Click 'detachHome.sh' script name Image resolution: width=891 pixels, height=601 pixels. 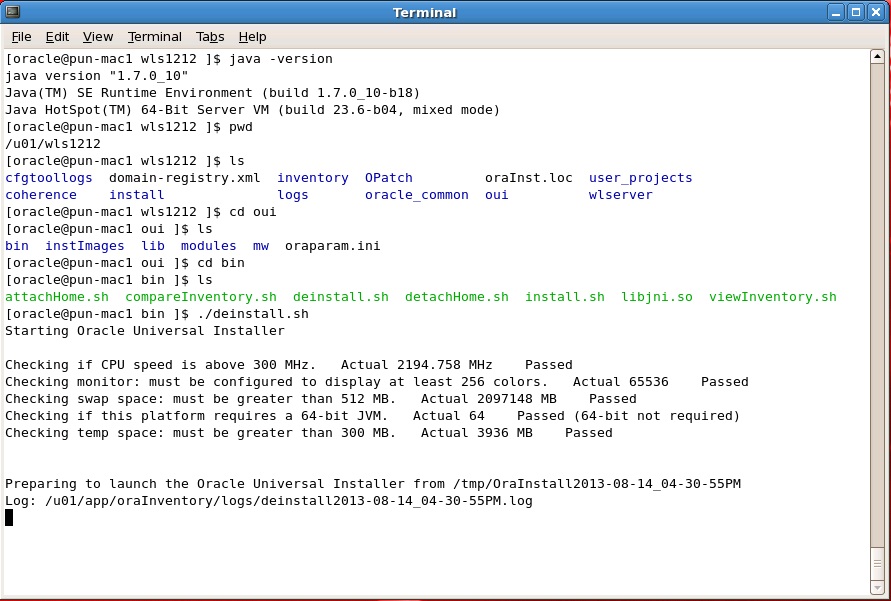click(457, 297)
